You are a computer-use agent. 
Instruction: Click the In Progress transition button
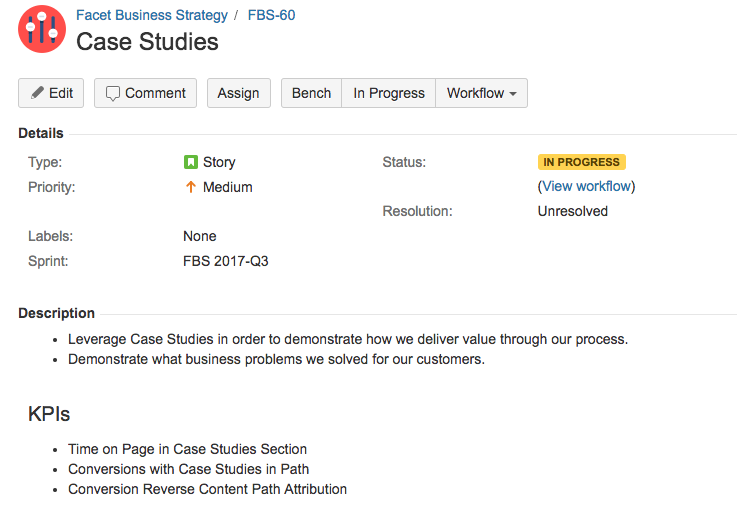pos(389,93)
